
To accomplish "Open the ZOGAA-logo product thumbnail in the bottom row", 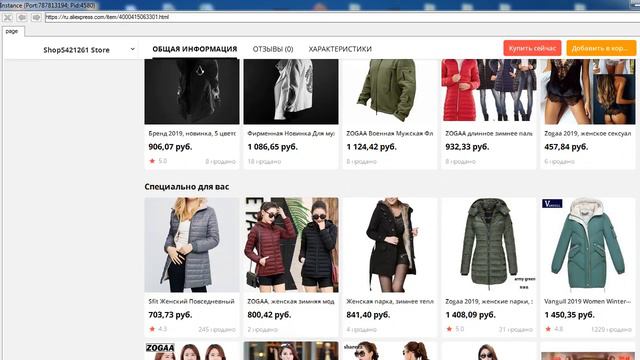I will pos(192,351).
